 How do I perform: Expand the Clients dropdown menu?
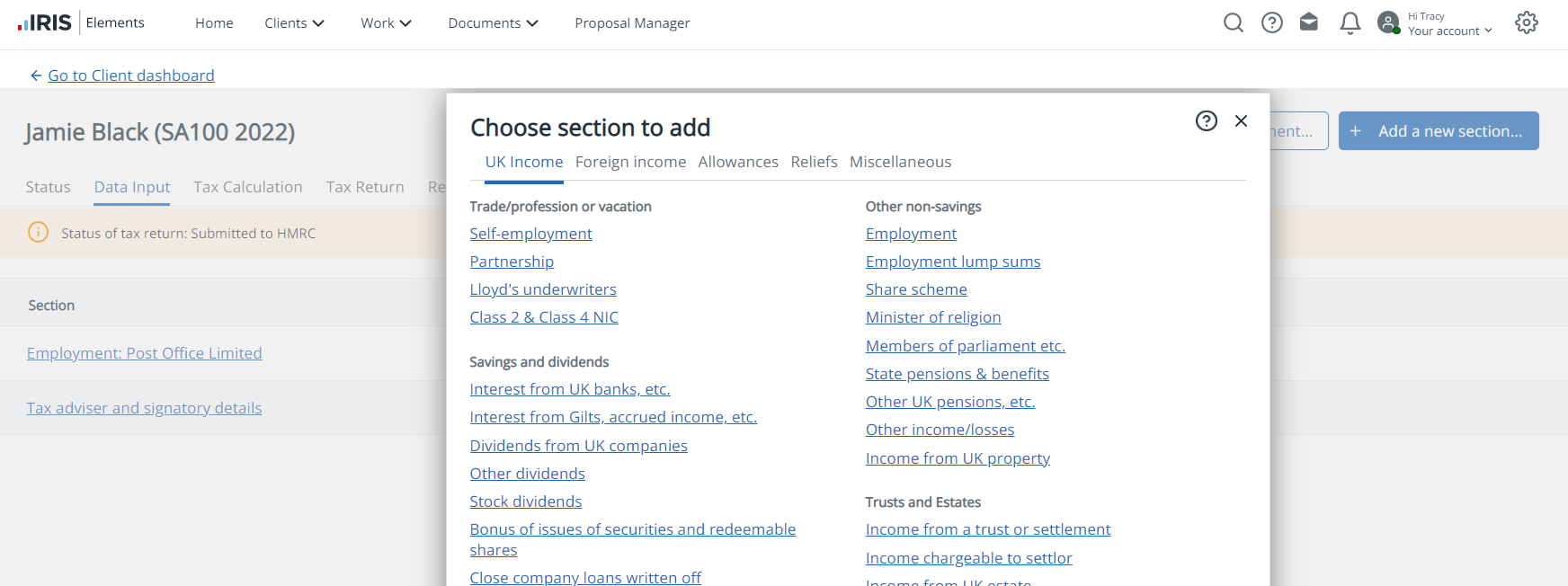[294, 23]
